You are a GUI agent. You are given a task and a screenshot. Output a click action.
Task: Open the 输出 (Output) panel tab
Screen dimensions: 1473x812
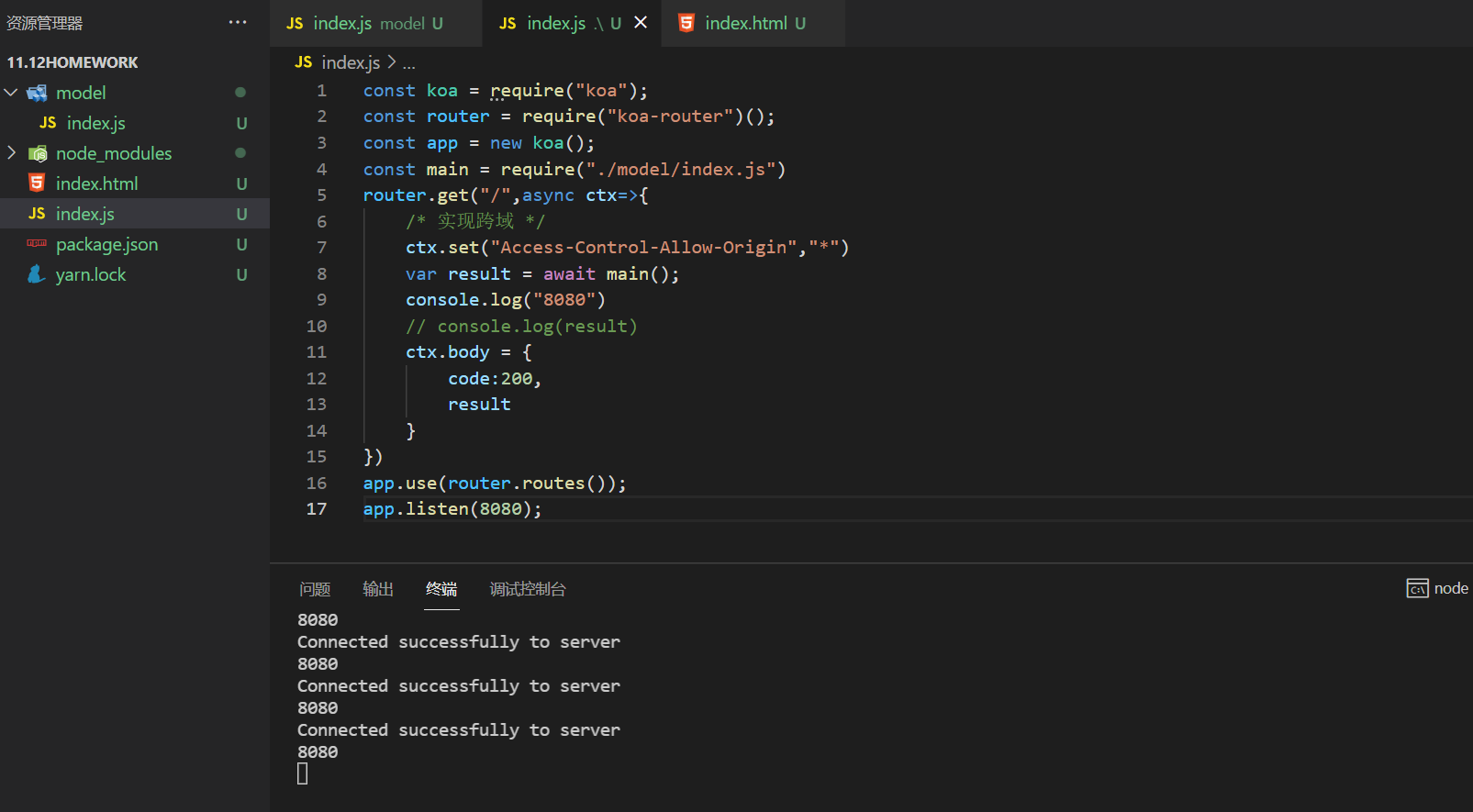click(x=378, y=589)
